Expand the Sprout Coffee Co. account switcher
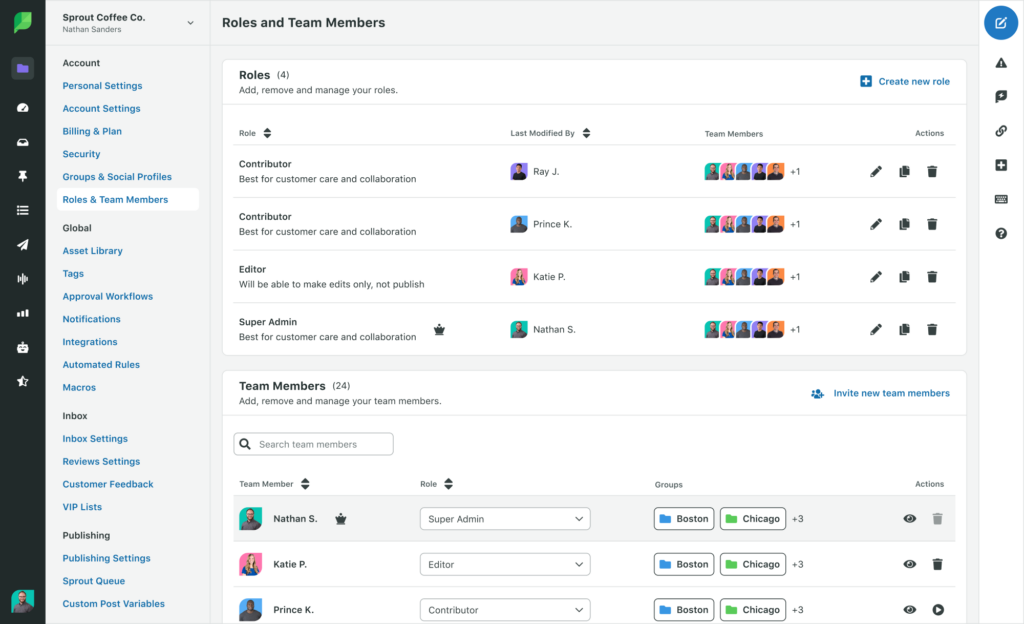Viewport: 1024px width, 624px height. pos(190,23)
